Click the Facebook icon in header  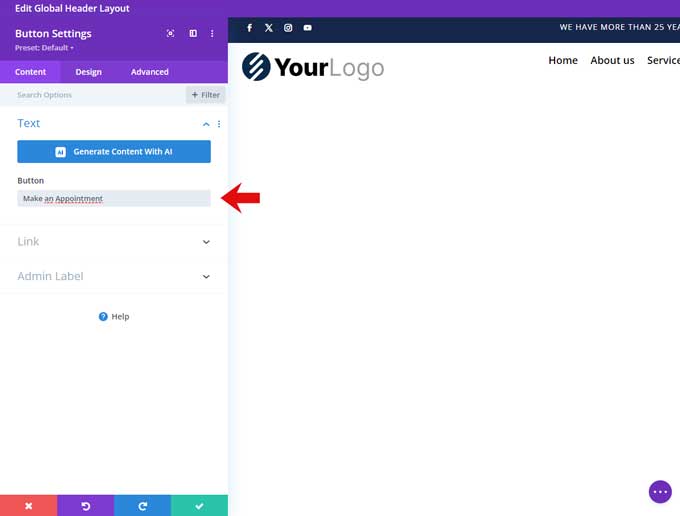(x=249, y=28)
